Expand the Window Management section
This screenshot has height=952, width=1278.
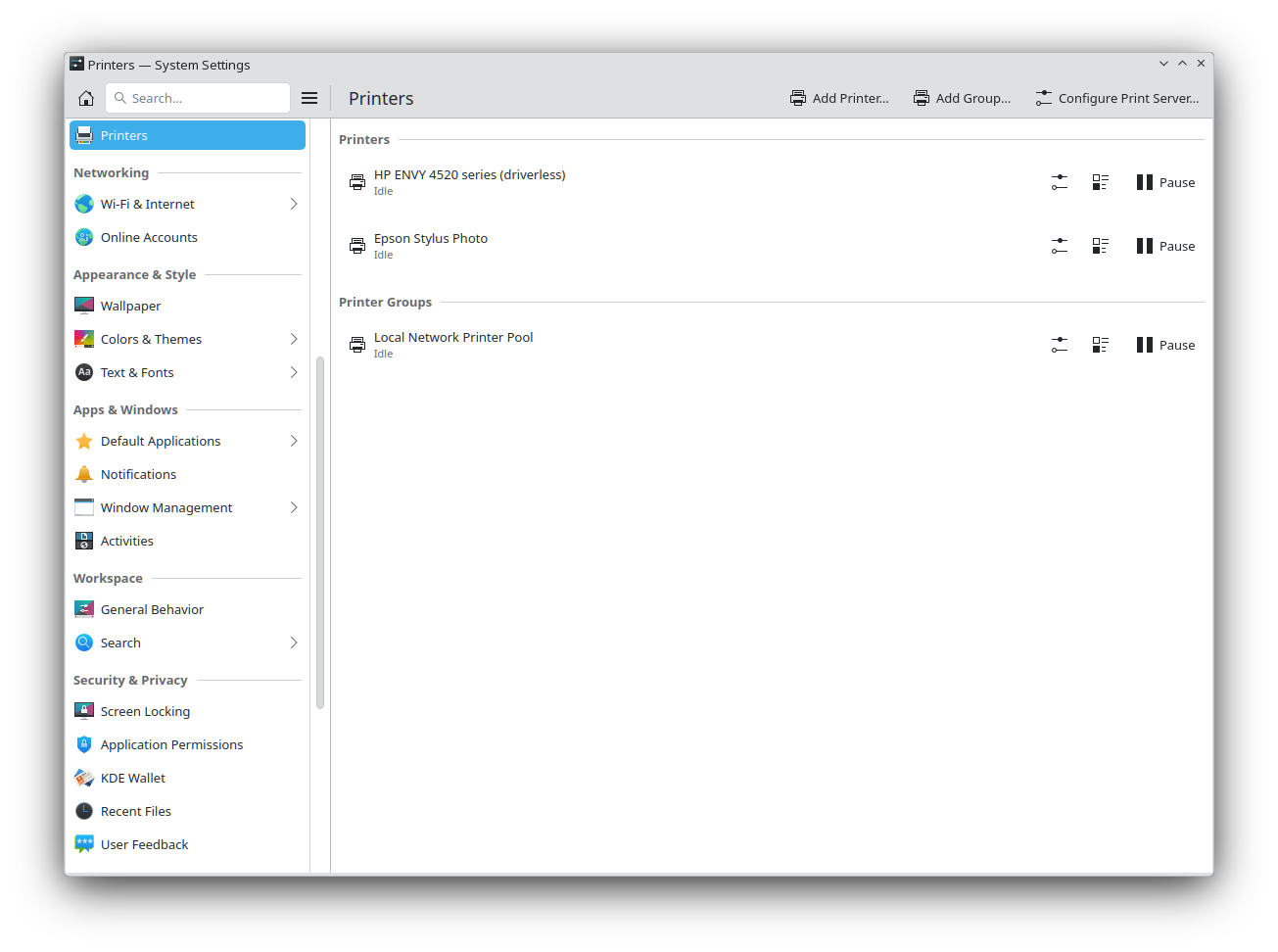(293, 507)
